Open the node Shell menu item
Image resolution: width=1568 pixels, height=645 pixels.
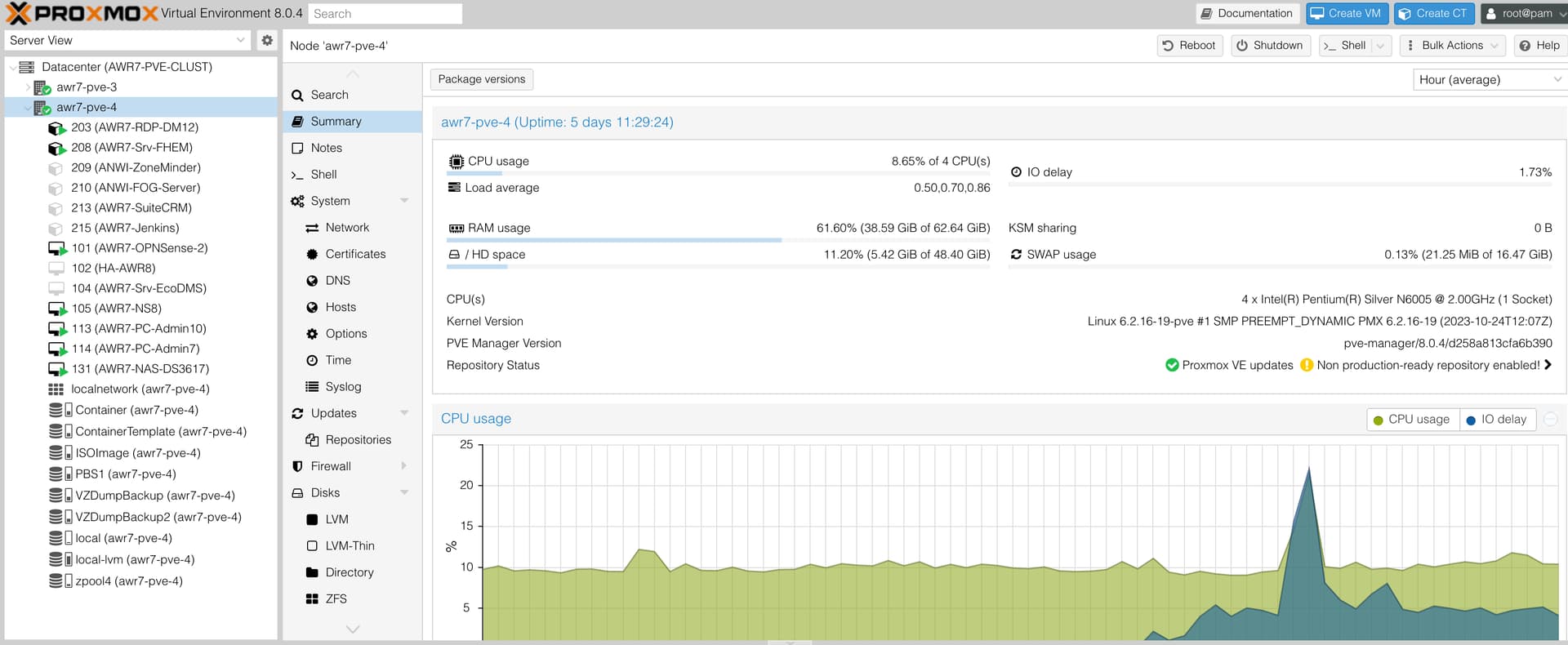click(352, 175)
